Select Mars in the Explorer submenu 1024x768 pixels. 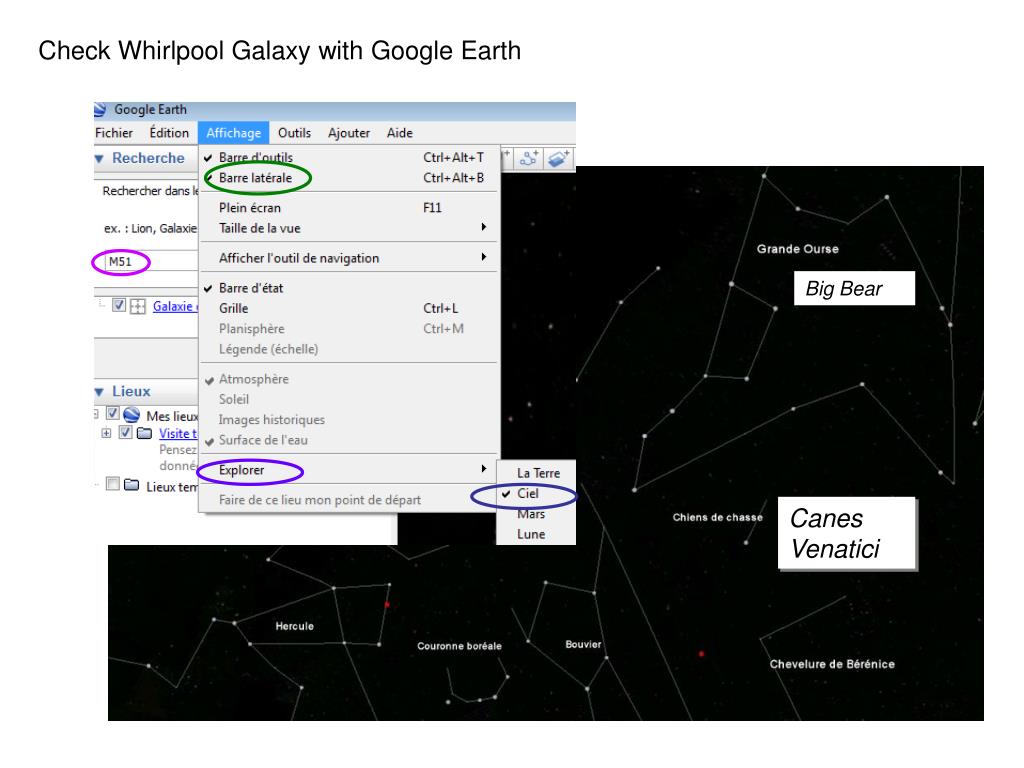[536, 514]
